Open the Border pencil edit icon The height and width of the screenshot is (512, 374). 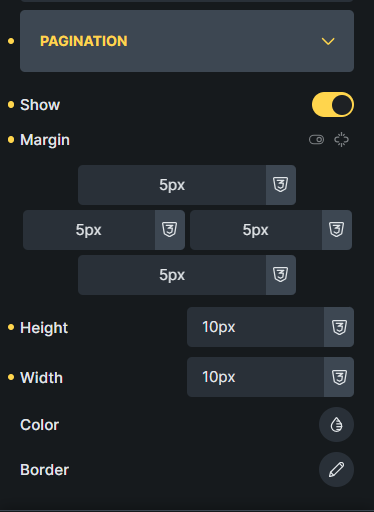point(336,469)
